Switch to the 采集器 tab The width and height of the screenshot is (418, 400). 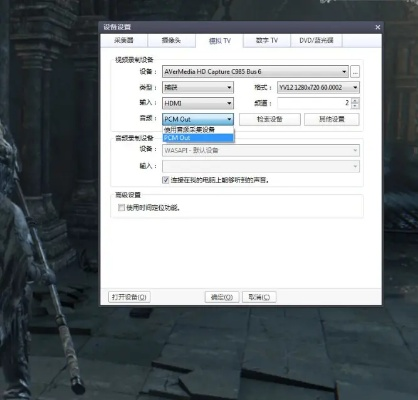pos(124,41)
